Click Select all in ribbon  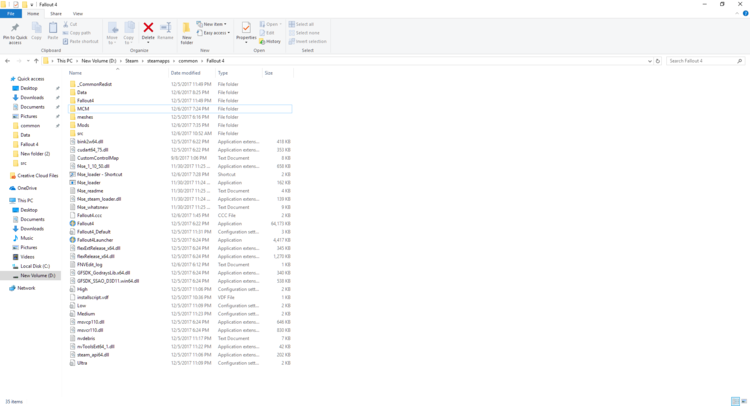coord(301,24)
